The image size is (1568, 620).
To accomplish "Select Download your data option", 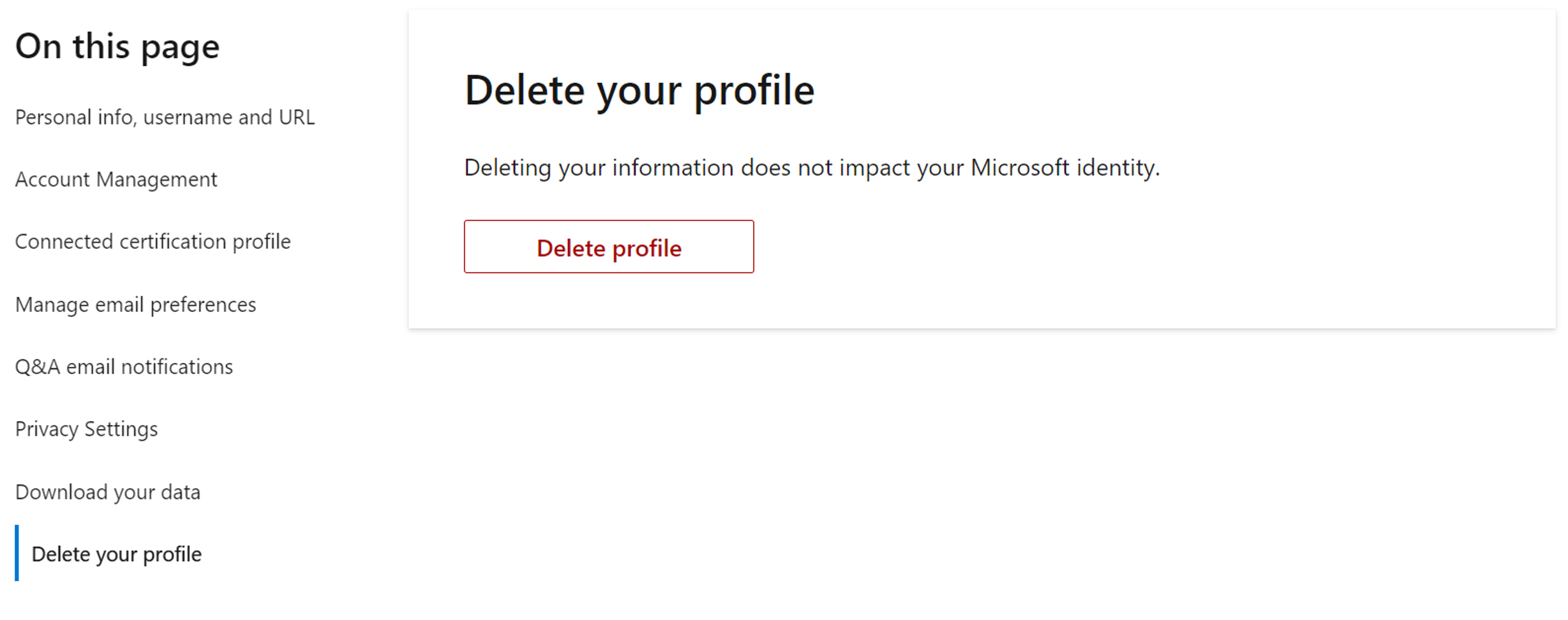I will pos(107,491).
